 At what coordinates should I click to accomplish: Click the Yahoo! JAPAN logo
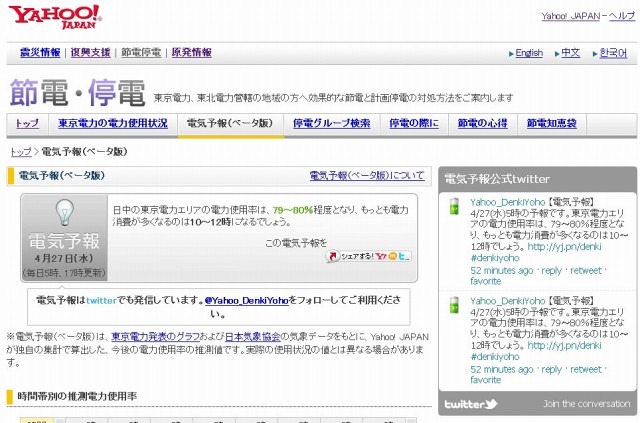55,17
